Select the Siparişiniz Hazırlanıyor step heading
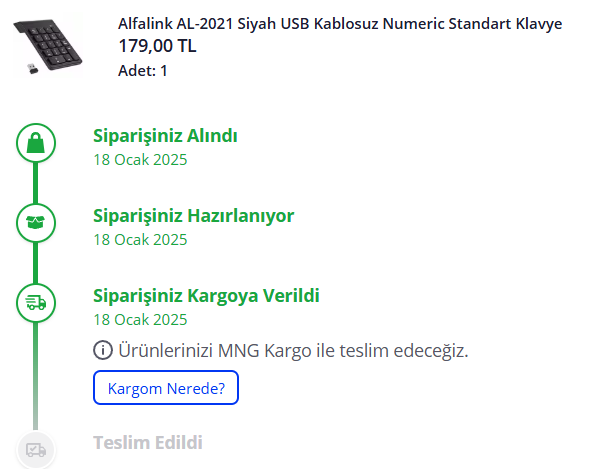Viewport: 602px width, 469px height. point(193,216)
